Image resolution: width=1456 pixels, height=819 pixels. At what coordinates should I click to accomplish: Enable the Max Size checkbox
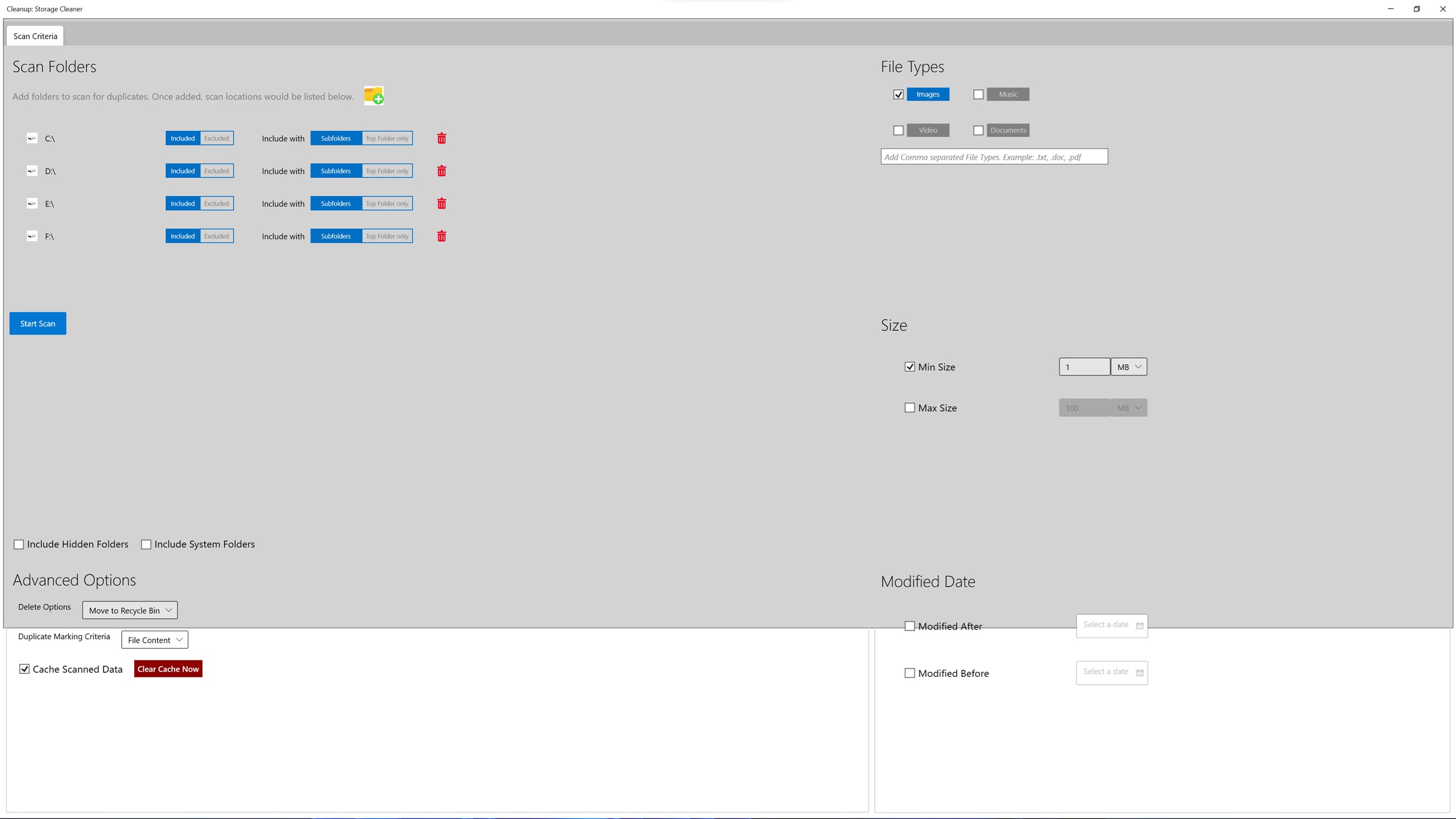click(x=909, y=408)
